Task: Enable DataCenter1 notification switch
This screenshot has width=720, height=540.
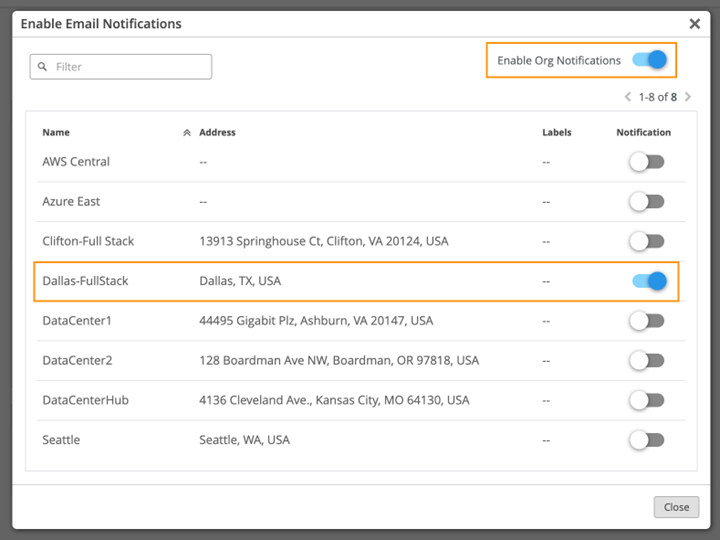Action: [x=646, y=321]
